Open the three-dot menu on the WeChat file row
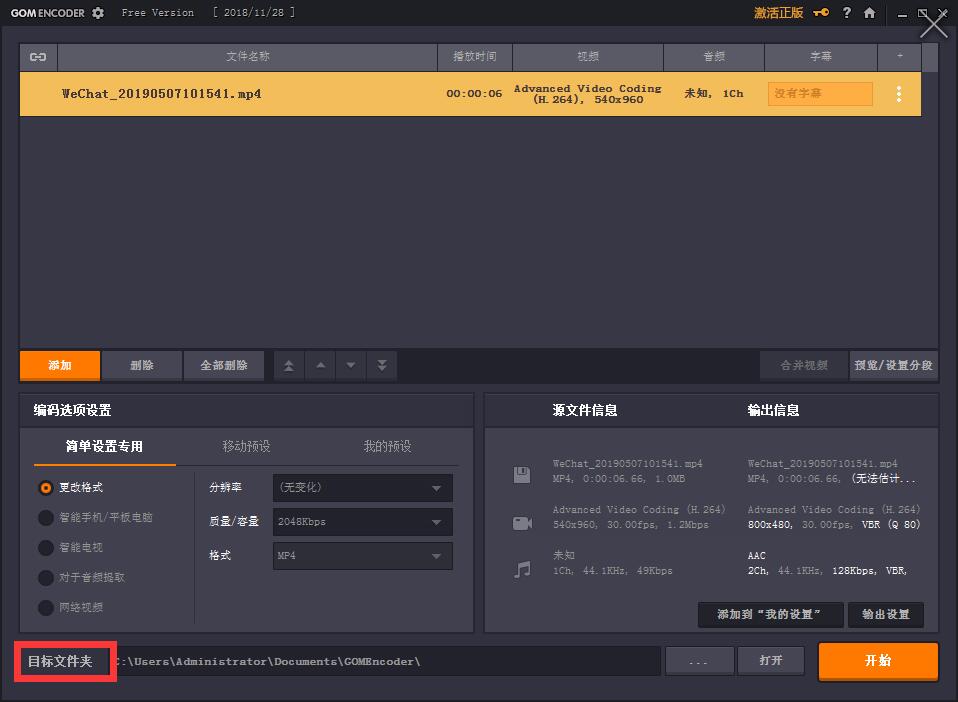 coord(898,93)
